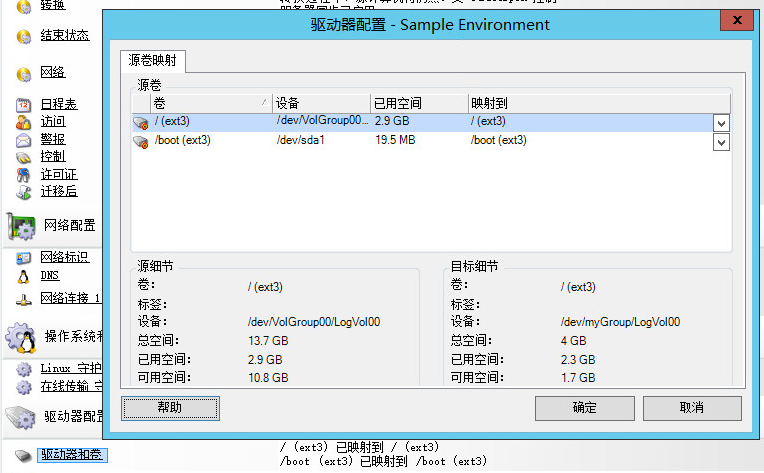Image resolution: width=764 pixels, height=473 pixels.
Task: Cancel the dialog with 取消 button
Action: pos(692,408)
